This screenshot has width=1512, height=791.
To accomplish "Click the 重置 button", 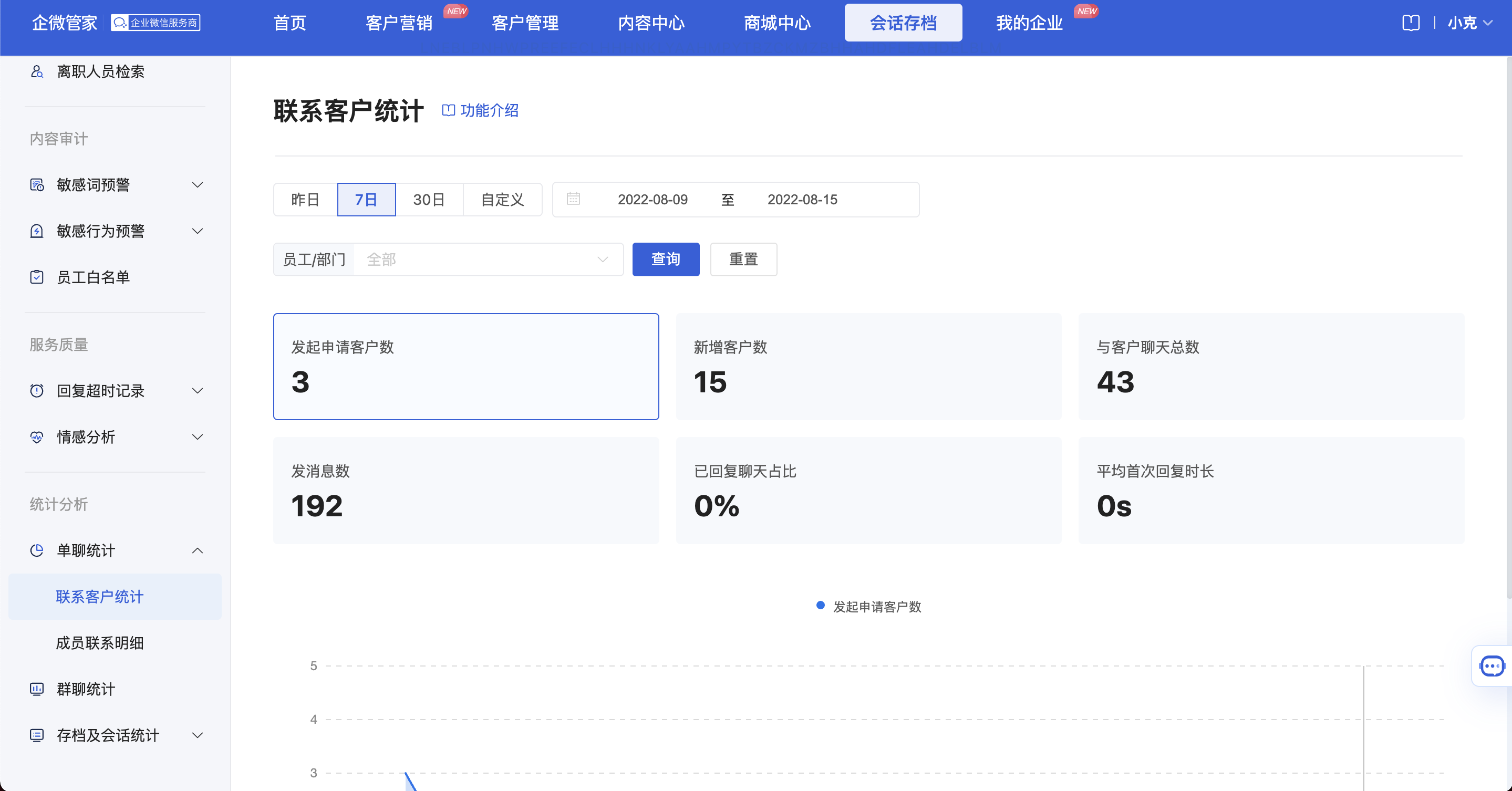I will [744, 259].
